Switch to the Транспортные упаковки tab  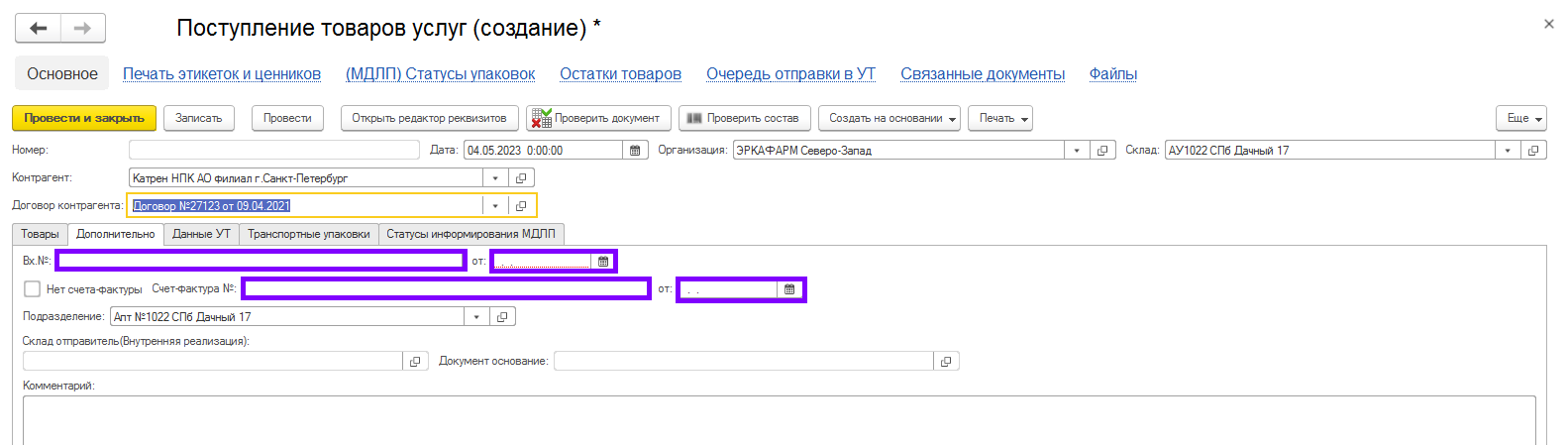coord(308,234)
